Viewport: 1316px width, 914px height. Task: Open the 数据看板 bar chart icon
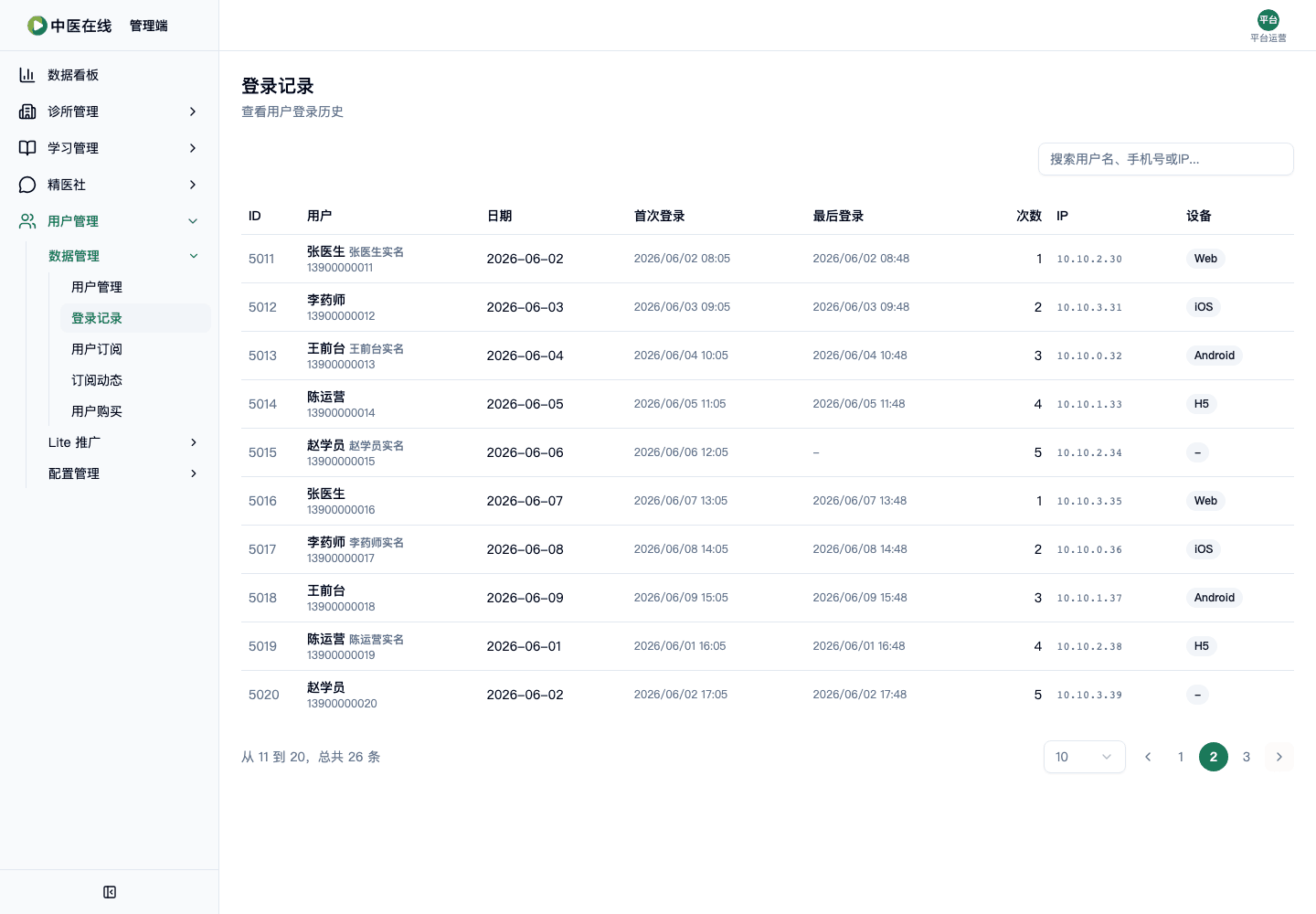27,75
